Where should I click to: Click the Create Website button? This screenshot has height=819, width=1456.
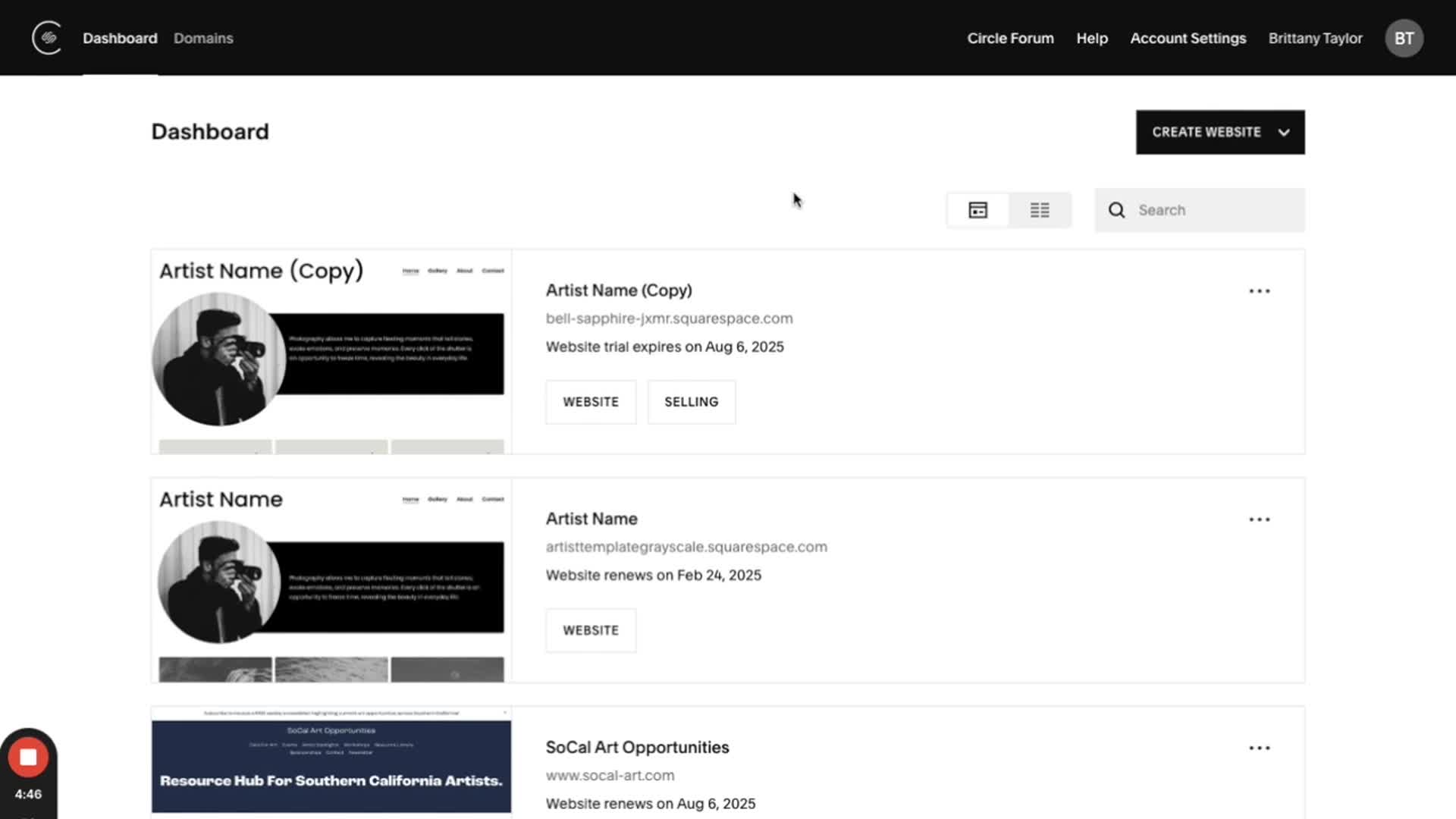click(x=1220, y=132)
